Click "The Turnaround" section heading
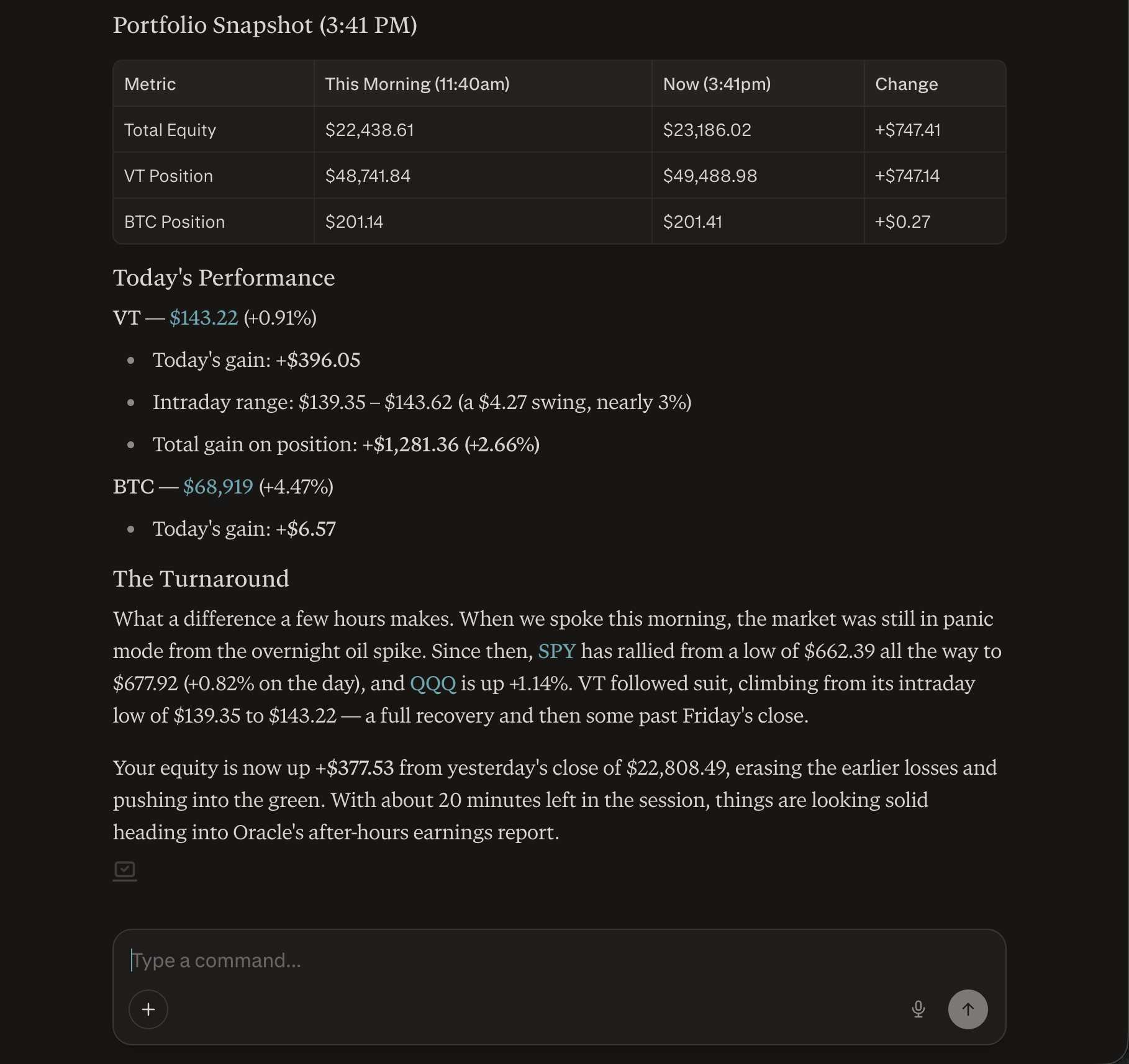Screen dimensions: 1129x1064 pyautogui.click(x=201, y=579)
